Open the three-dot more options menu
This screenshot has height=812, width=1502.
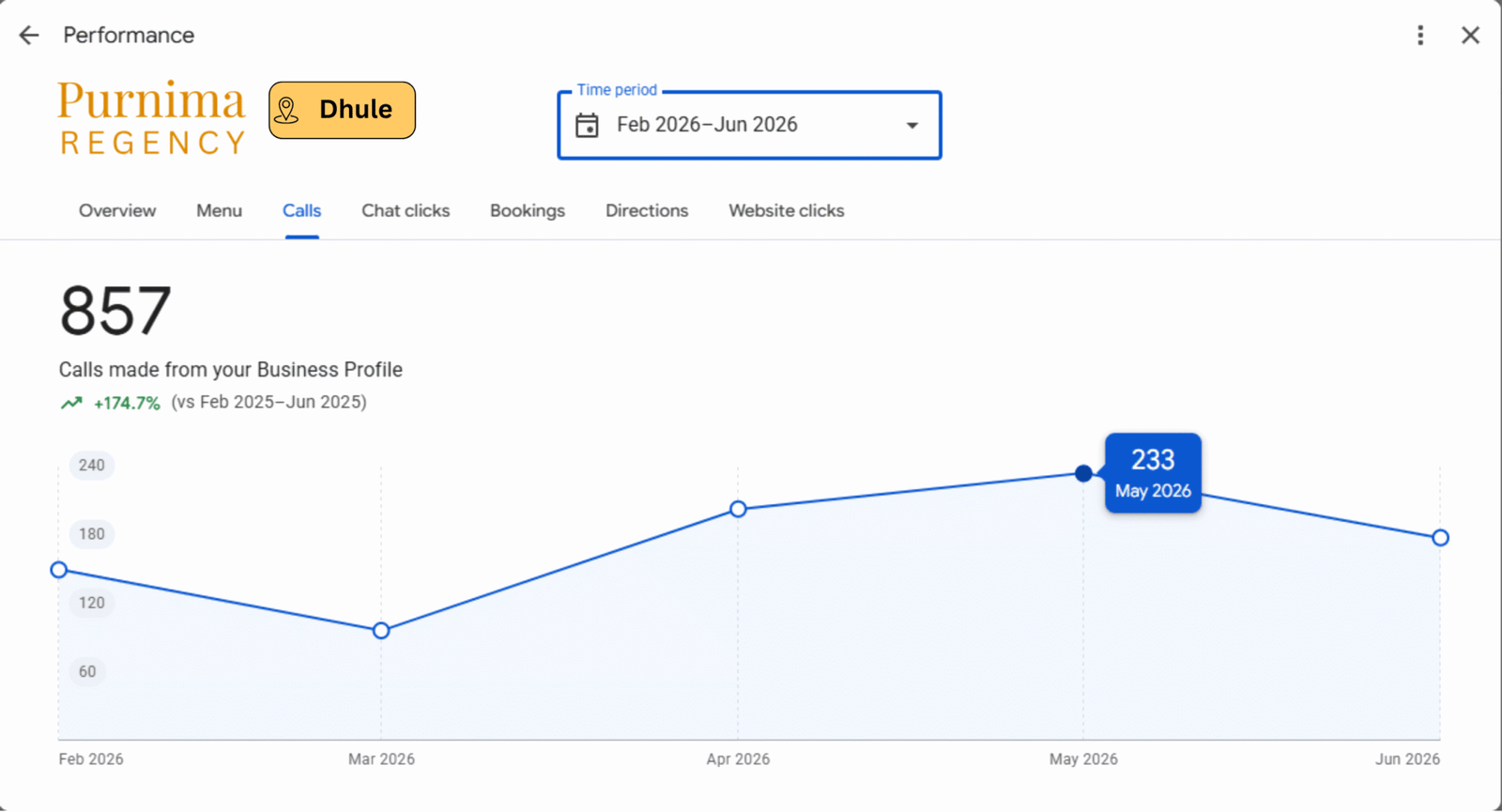tap(1420, 36)
